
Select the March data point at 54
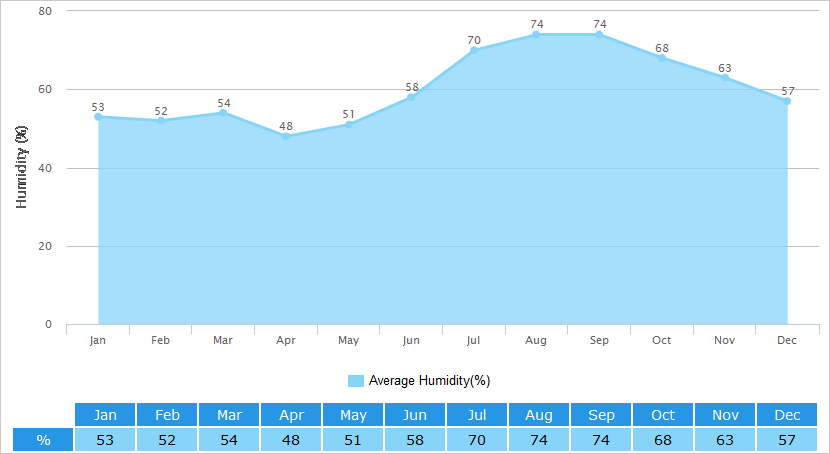point(223,113)
